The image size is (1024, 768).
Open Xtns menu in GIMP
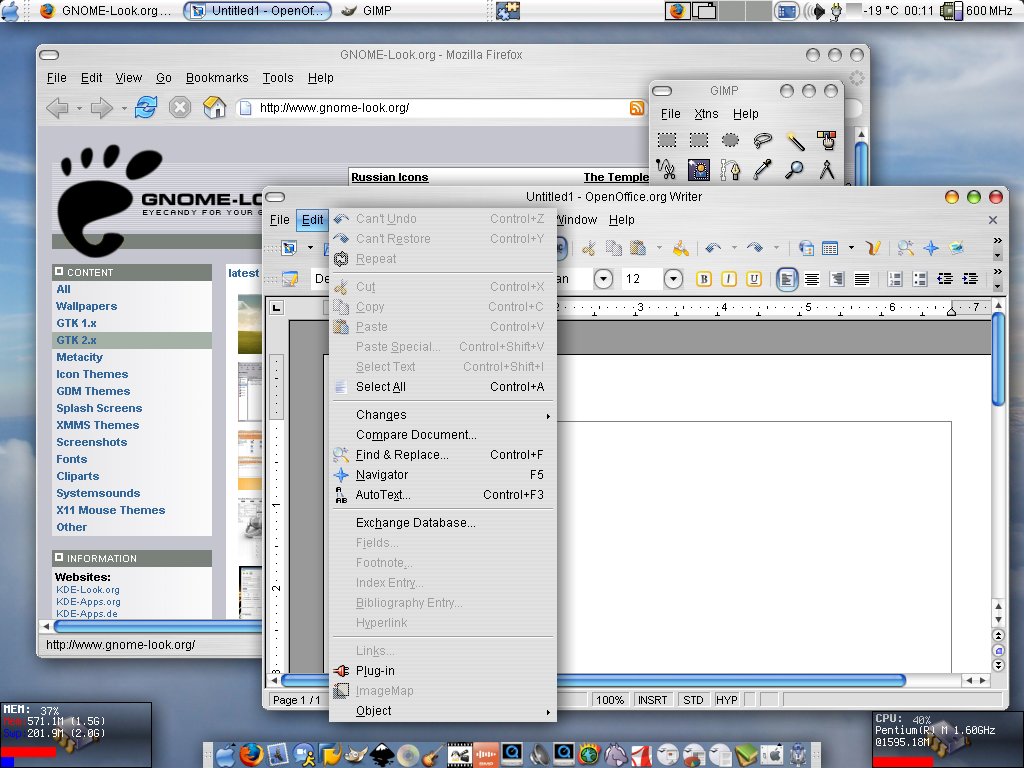pos(706,114)
